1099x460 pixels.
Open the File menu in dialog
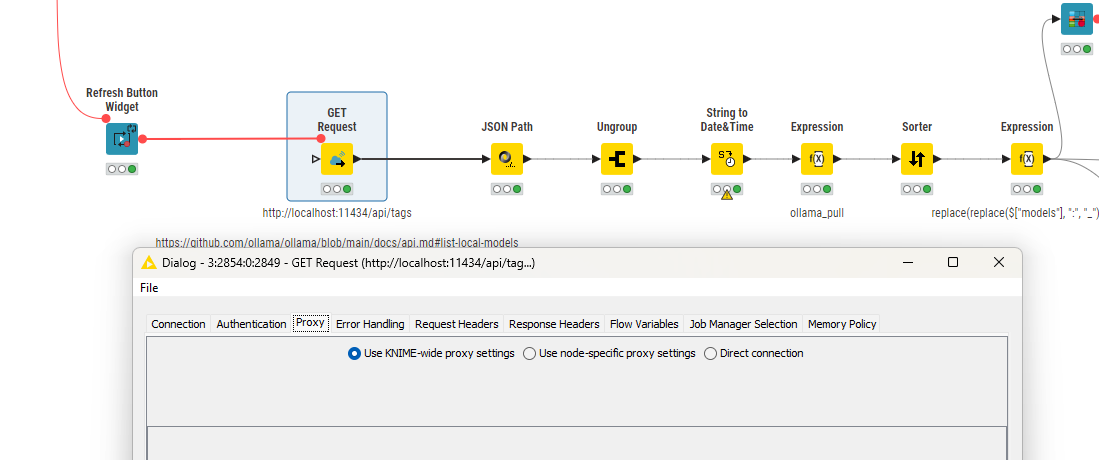(x=149, y=288)
